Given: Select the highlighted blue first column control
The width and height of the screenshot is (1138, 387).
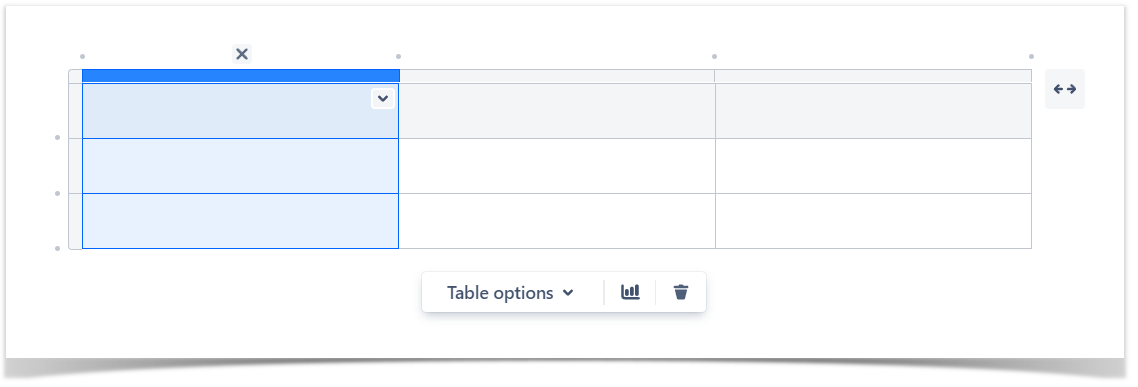Looking at the screenshot, I should (241, 76).
